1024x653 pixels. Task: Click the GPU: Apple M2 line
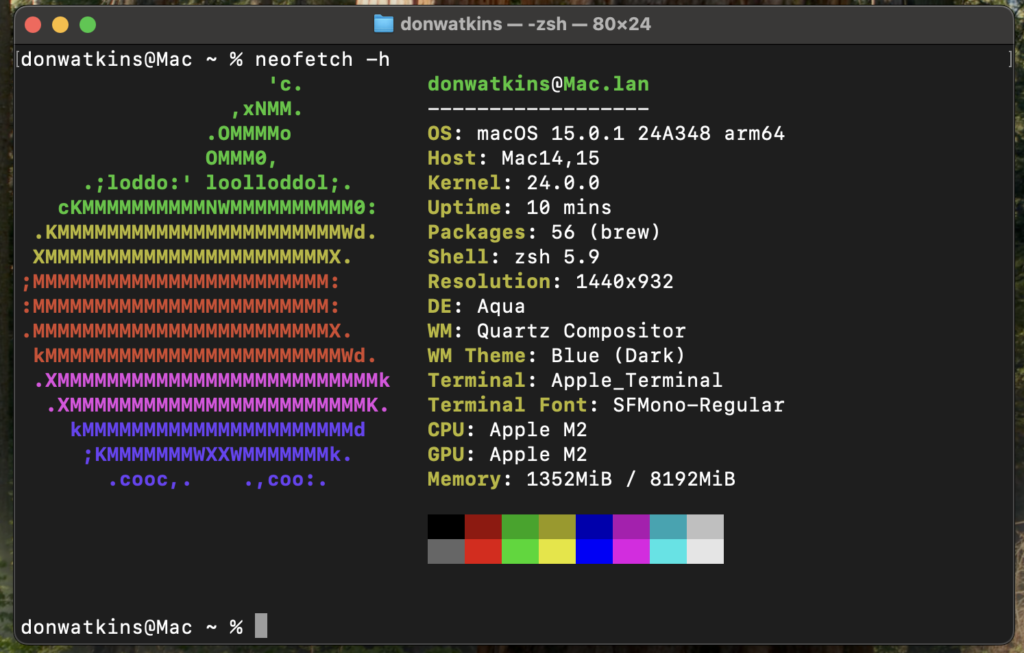[x=507, y=455]
